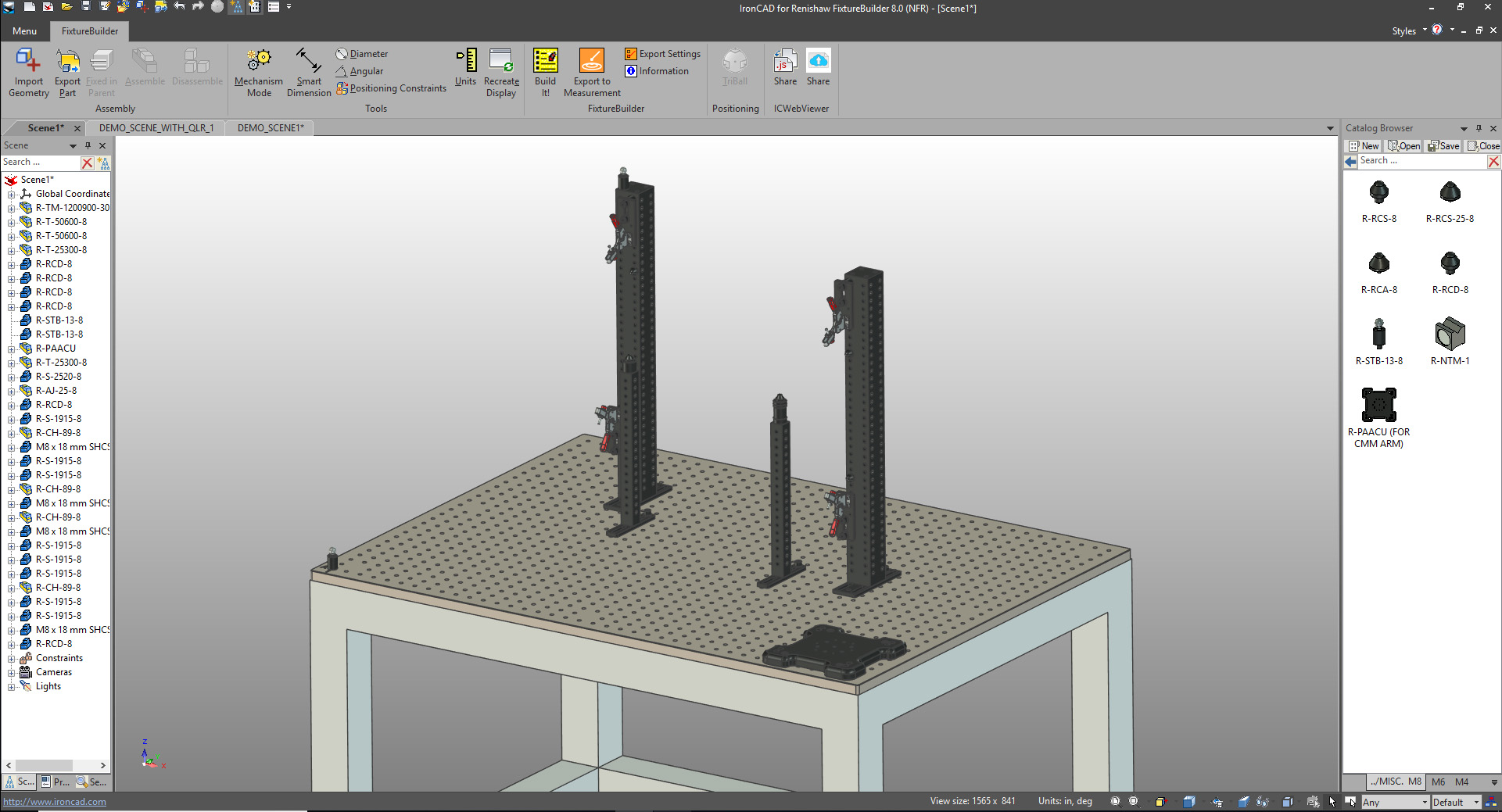
Task: Choose the Angular dimension tool
Action: pyautogui.click(x=359, y=71)
